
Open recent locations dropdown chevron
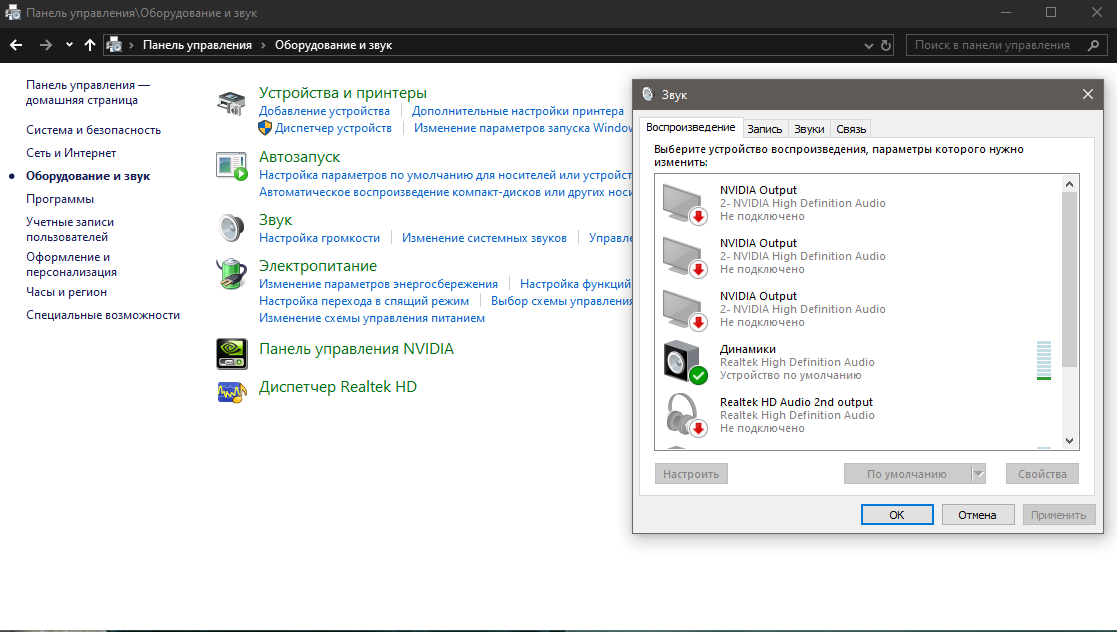pyautogui.click(x=69, y=45)
